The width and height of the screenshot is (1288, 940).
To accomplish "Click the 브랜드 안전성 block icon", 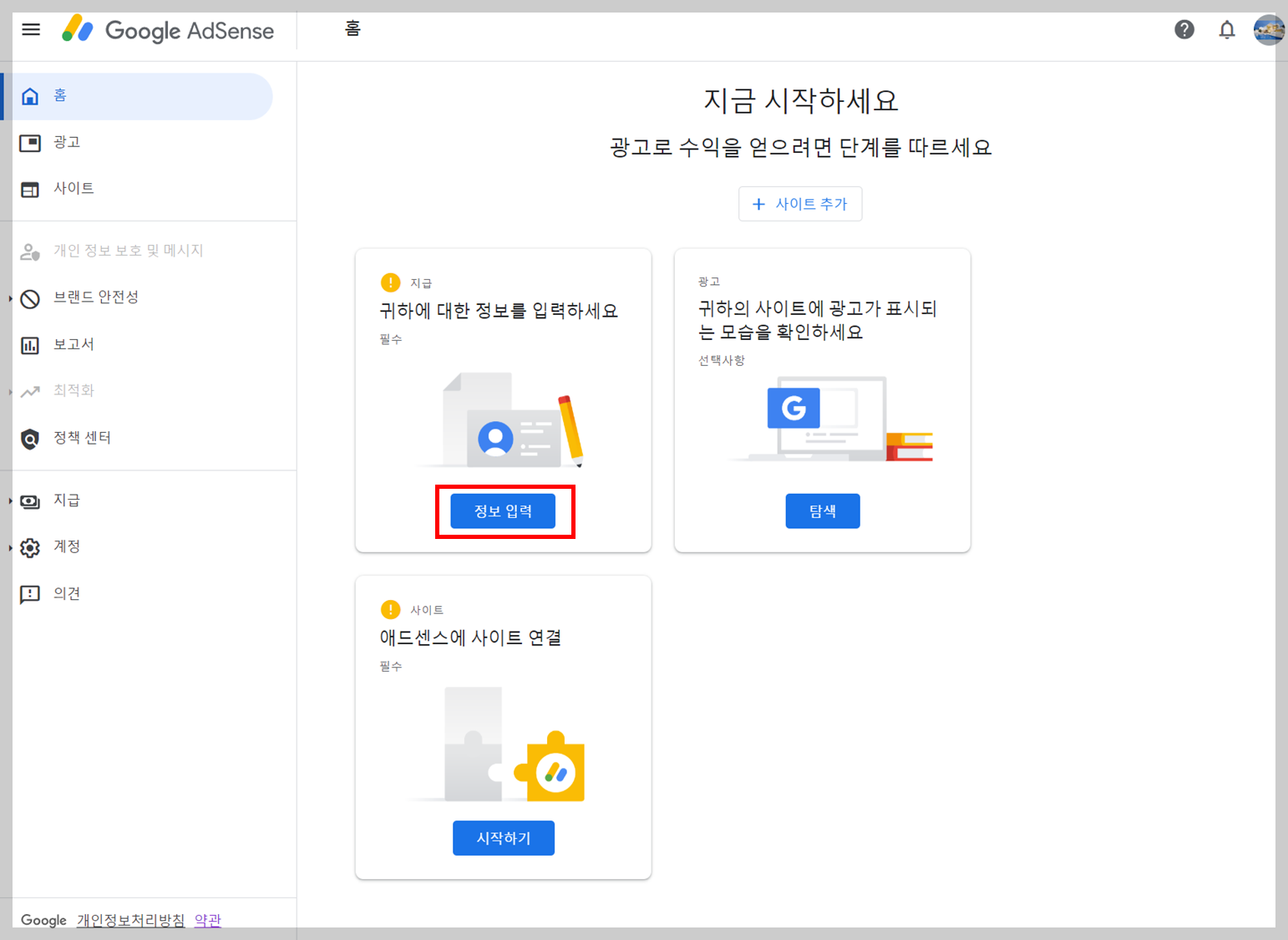I will (30, 298).
